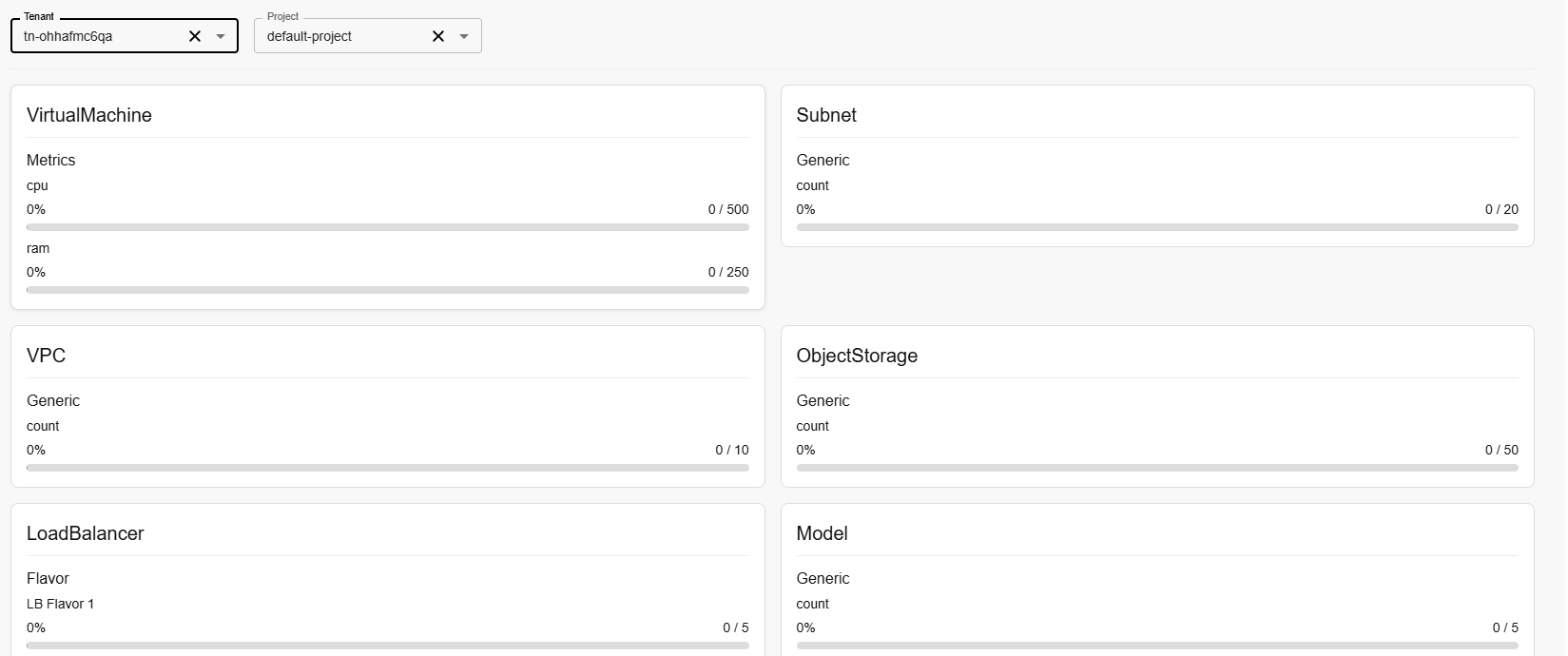Focus the Project field showing default-project

coord(338,36)
